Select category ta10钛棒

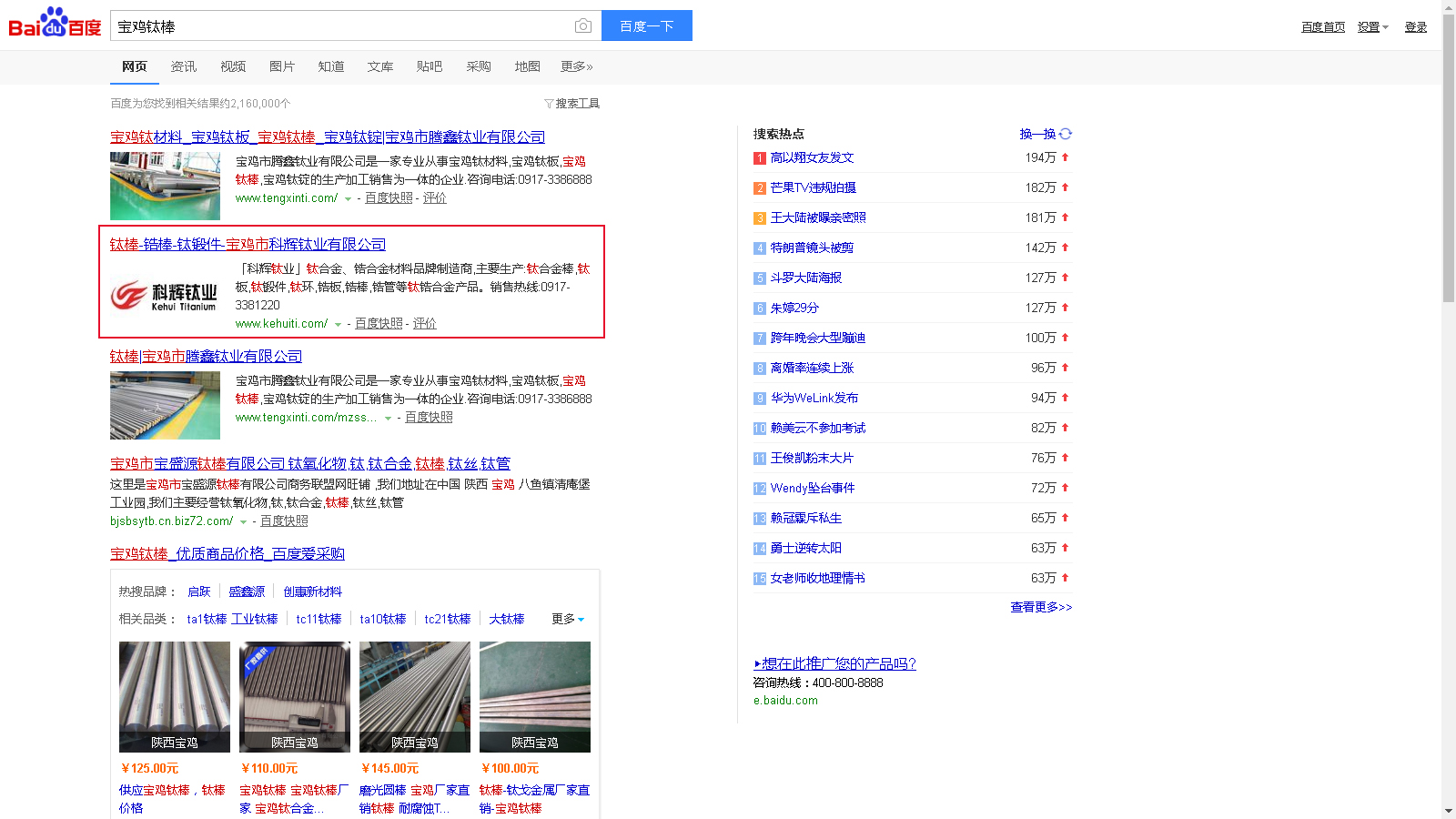pyautogui.click(x=382, y=619)
